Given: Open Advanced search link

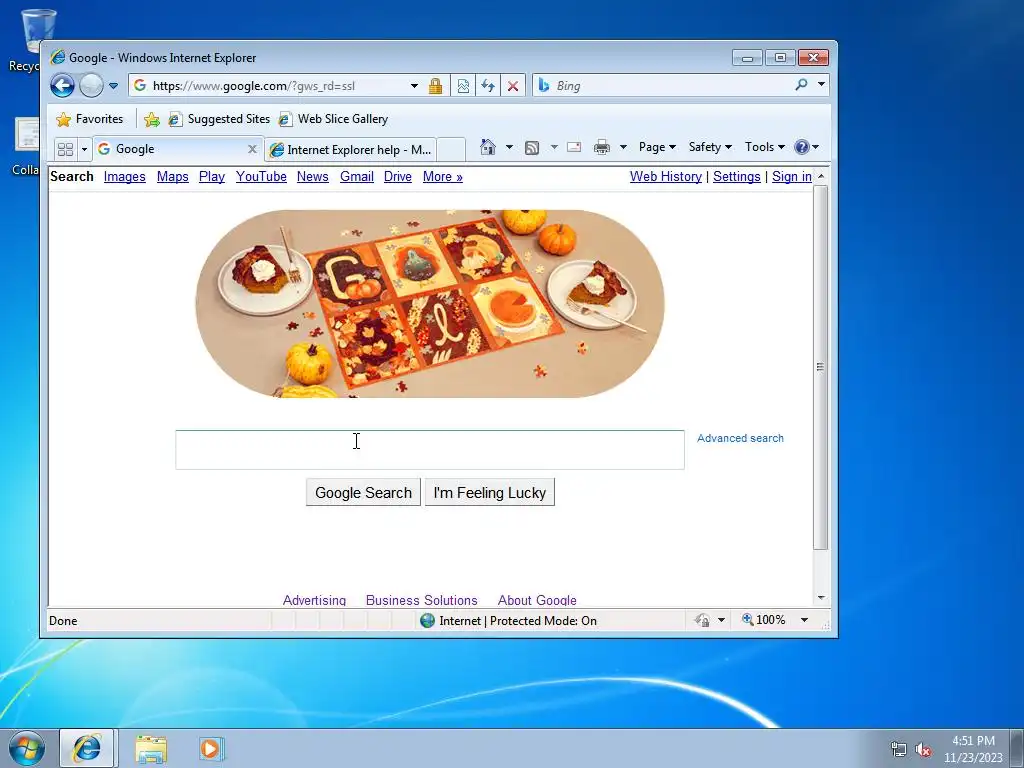Looking at the screenshot, I should [740, 438].
